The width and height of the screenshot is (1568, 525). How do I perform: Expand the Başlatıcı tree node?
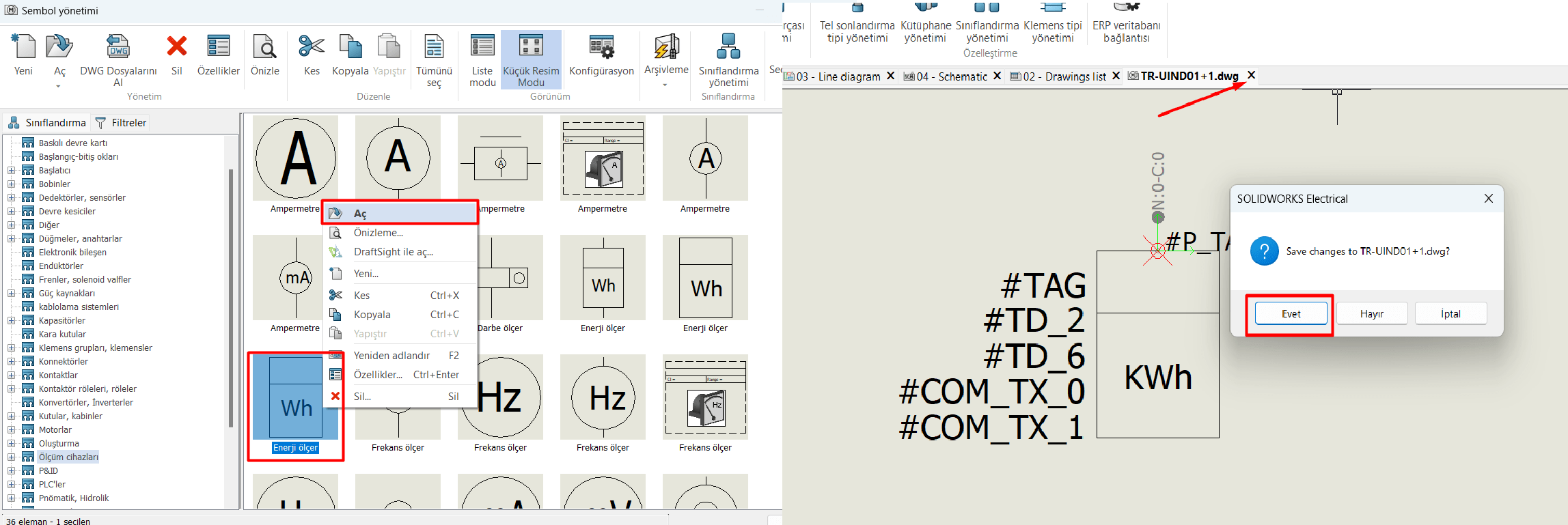(x=11, y=170)
